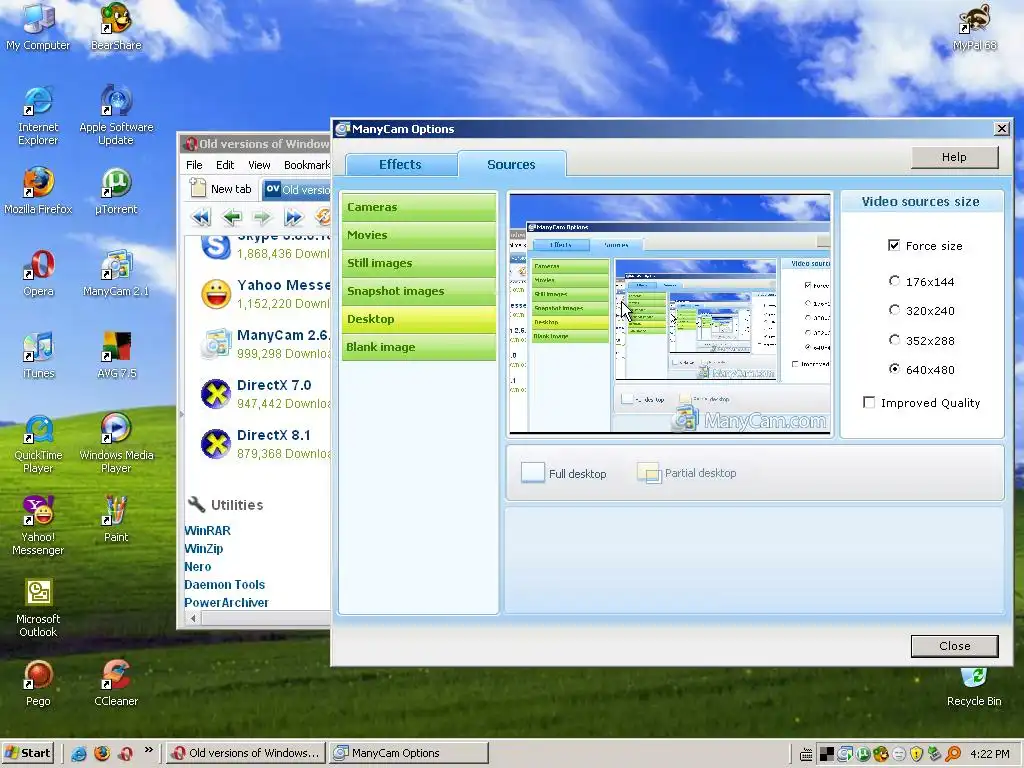
Task: Launch Mozilla Firefox desktop shortcut
Action: pos(38,191)
